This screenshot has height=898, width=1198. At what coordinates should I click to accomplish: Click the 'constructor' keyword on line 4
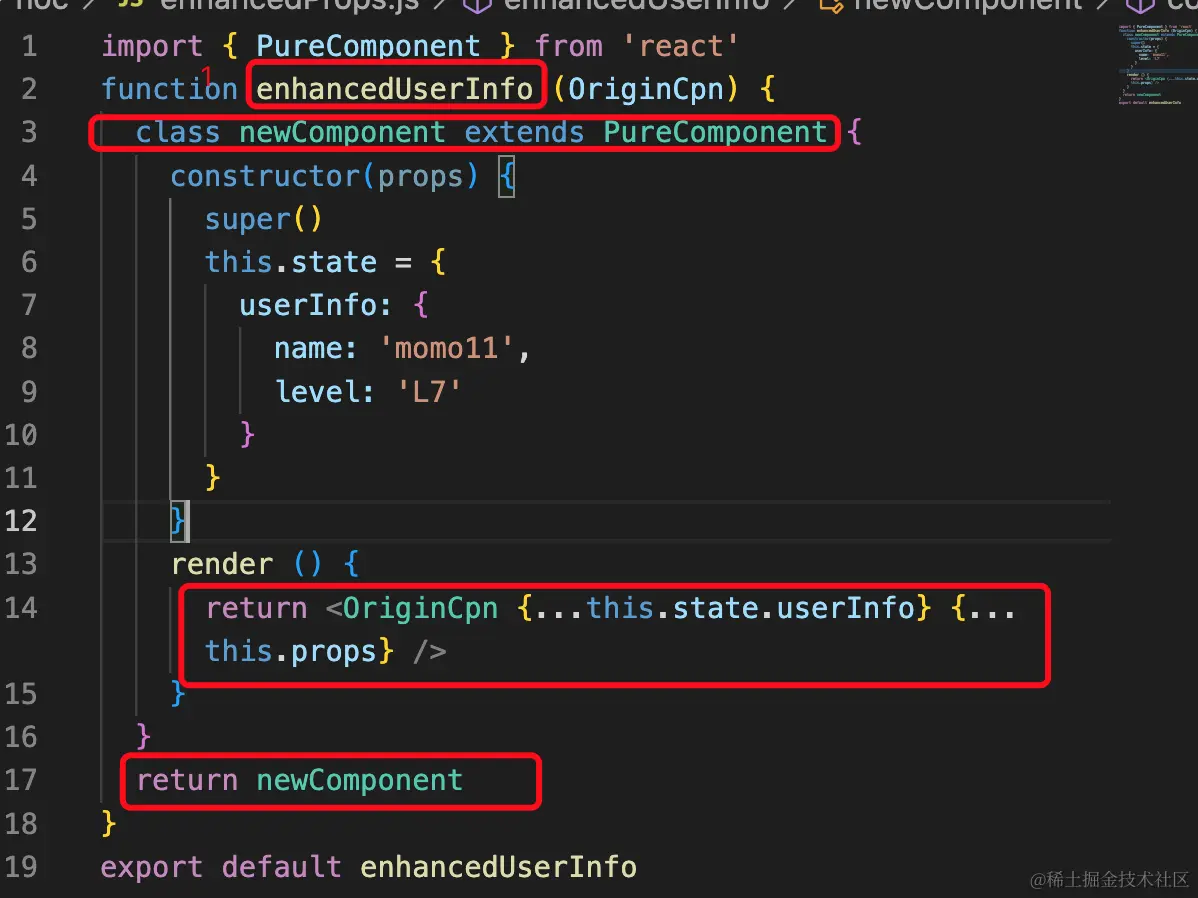[x=265, y=177]
